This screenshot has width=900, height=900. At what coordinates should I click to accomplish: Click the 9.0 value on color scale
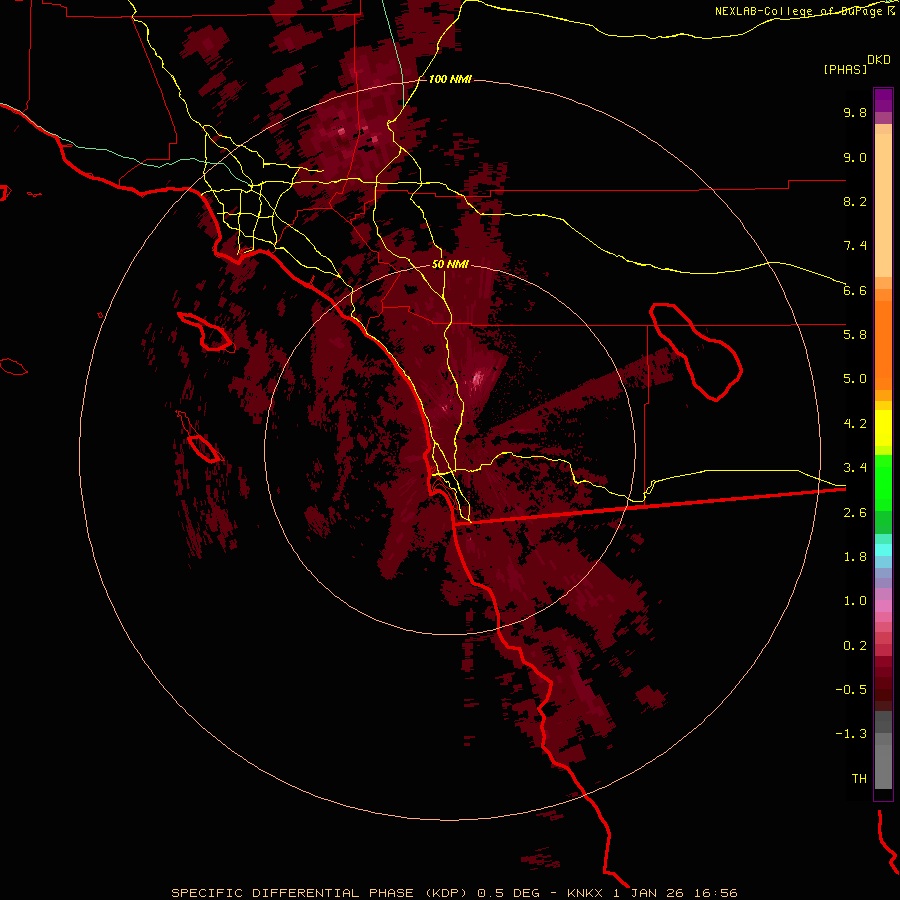(855, 157)
